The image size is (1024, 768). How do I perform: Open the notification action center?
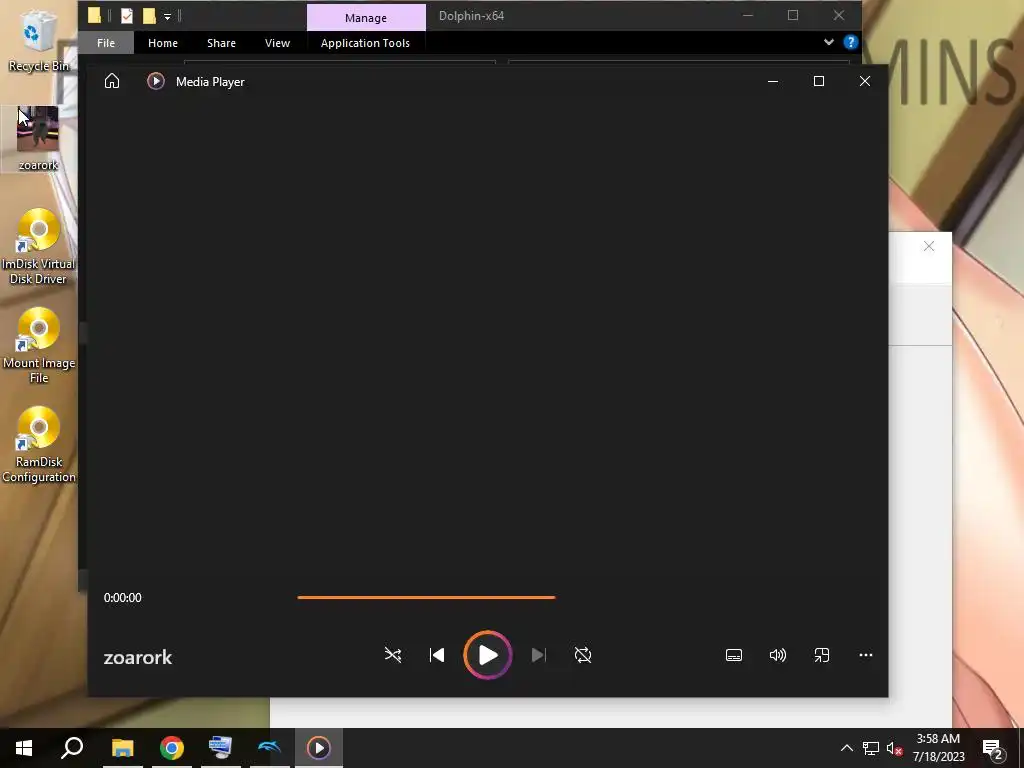993,748
